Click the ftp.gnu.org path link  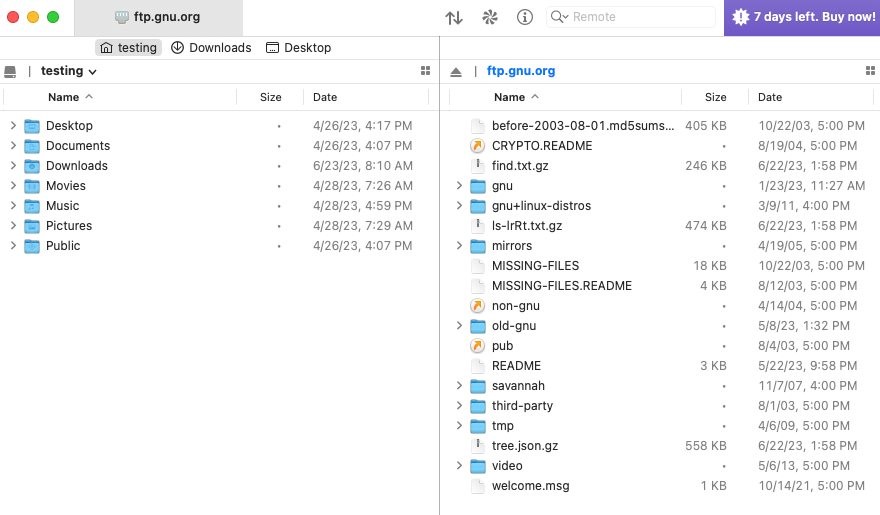coord(521,71)
